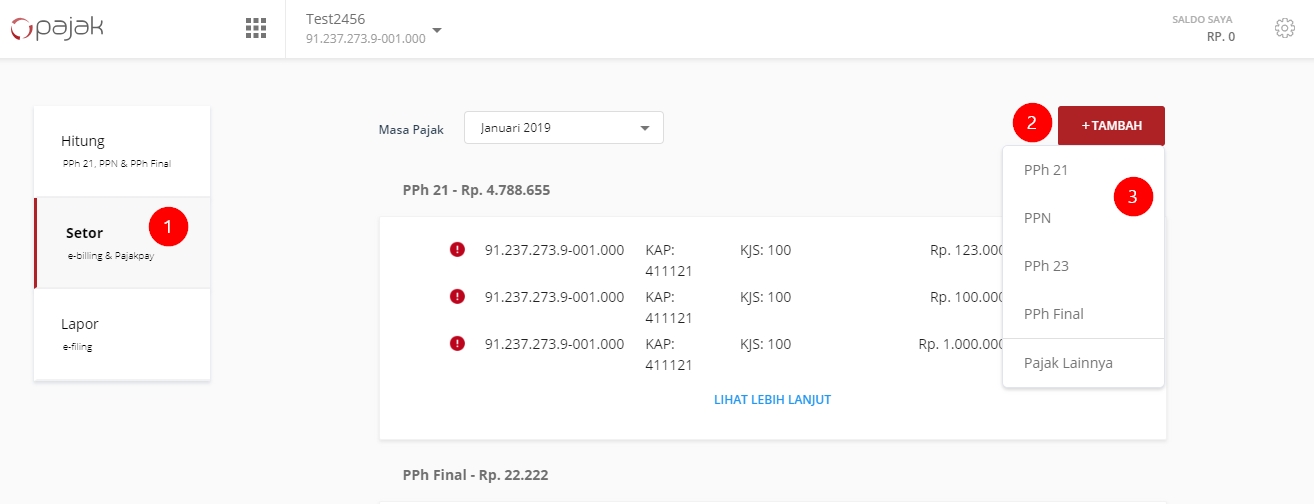The width and height of the screenshot is (1314, 504).
Task: Click the Rp. 100.000 amount
Action: [966, 297]
